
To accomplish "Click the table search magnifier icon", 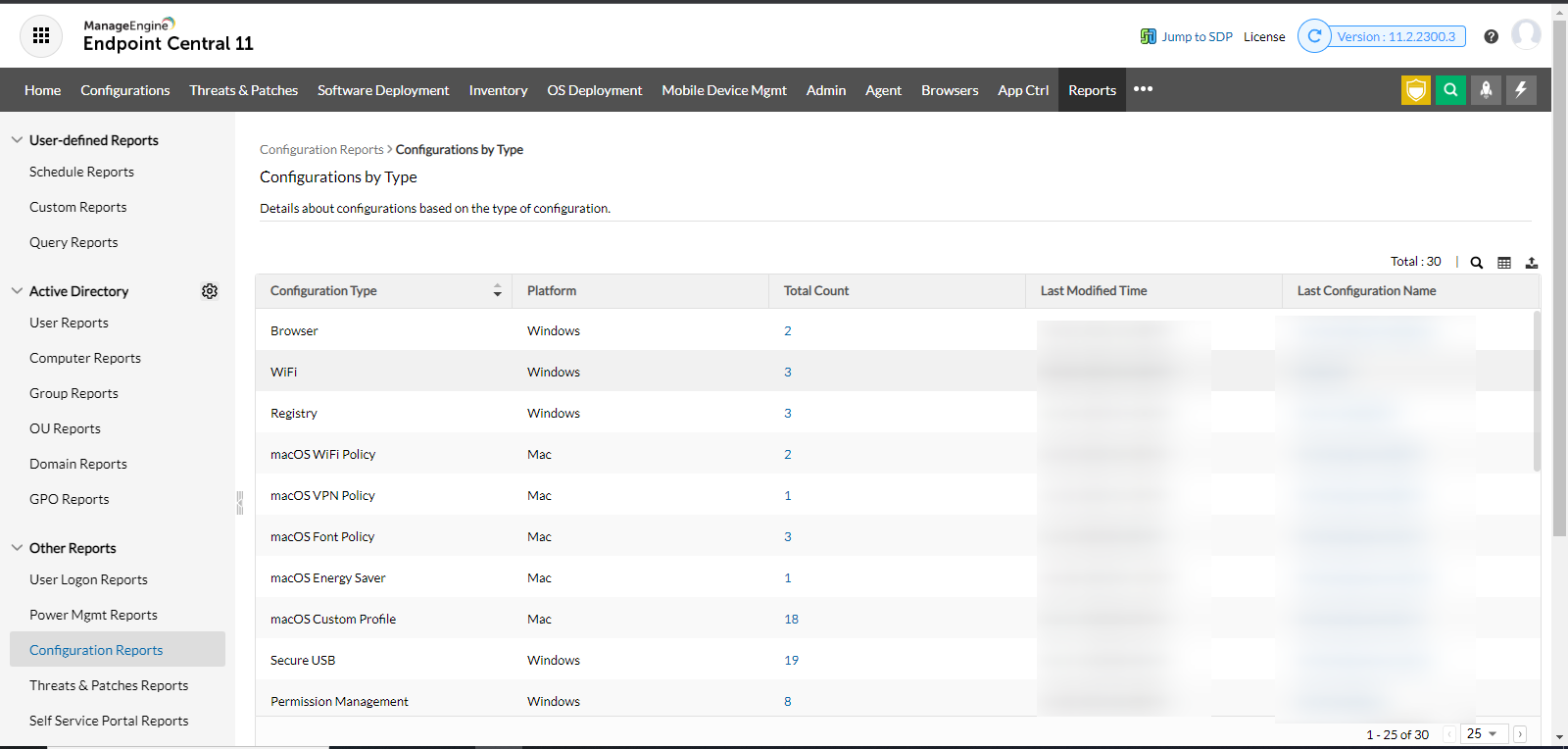I will [x=1477, y=263].
